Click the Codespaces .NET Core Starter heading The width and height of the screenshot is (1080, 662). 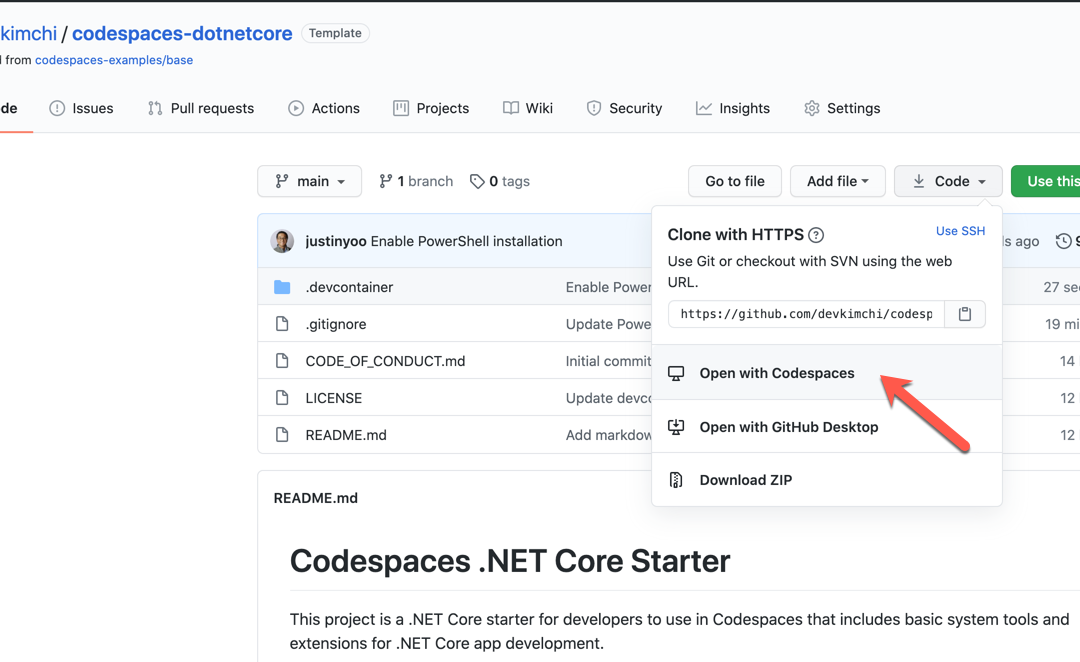tap(510, 561)
